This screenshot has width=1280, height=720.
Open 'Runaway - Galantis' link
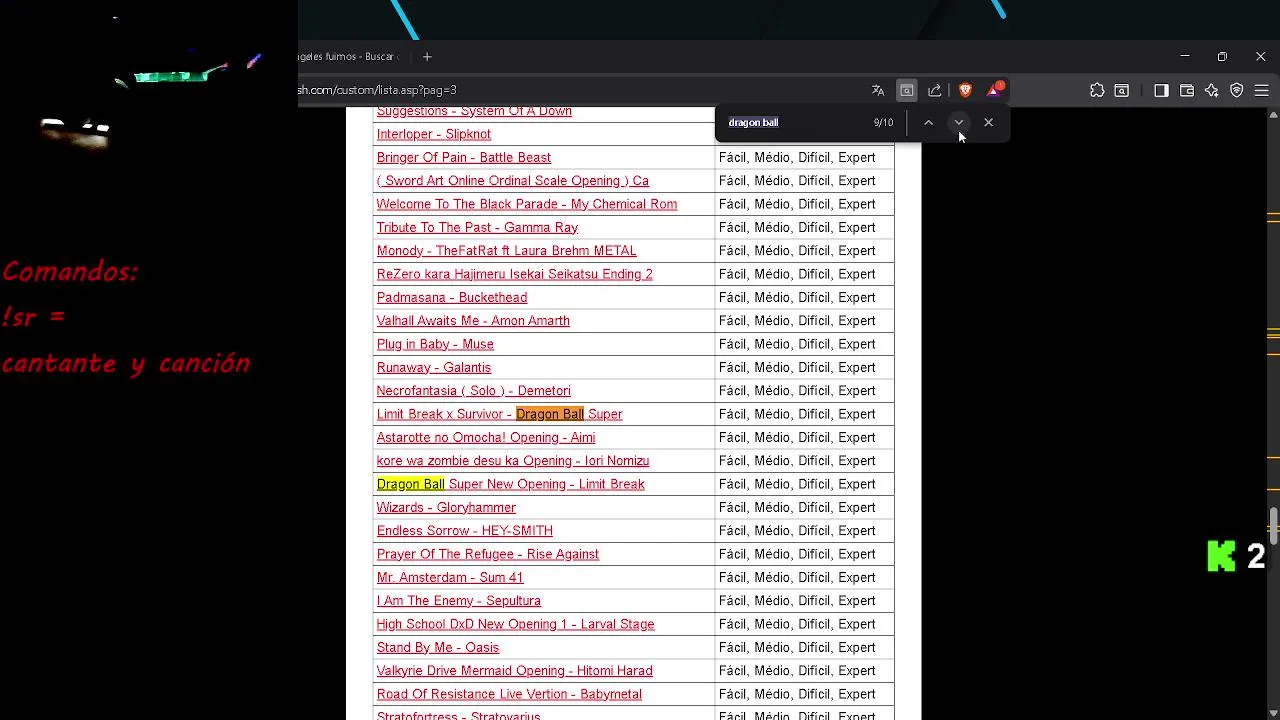click(x=434, y=367)
